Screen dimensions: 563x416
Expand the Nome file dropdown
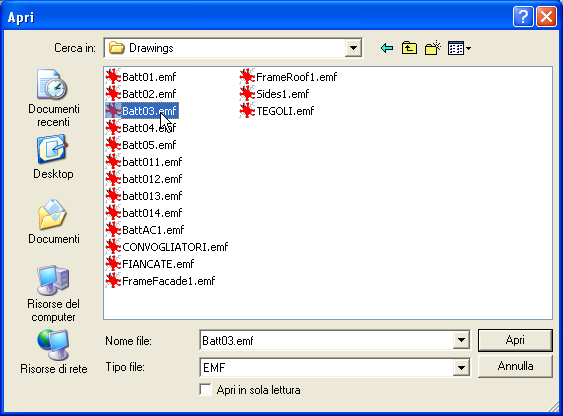click(461, 340)
